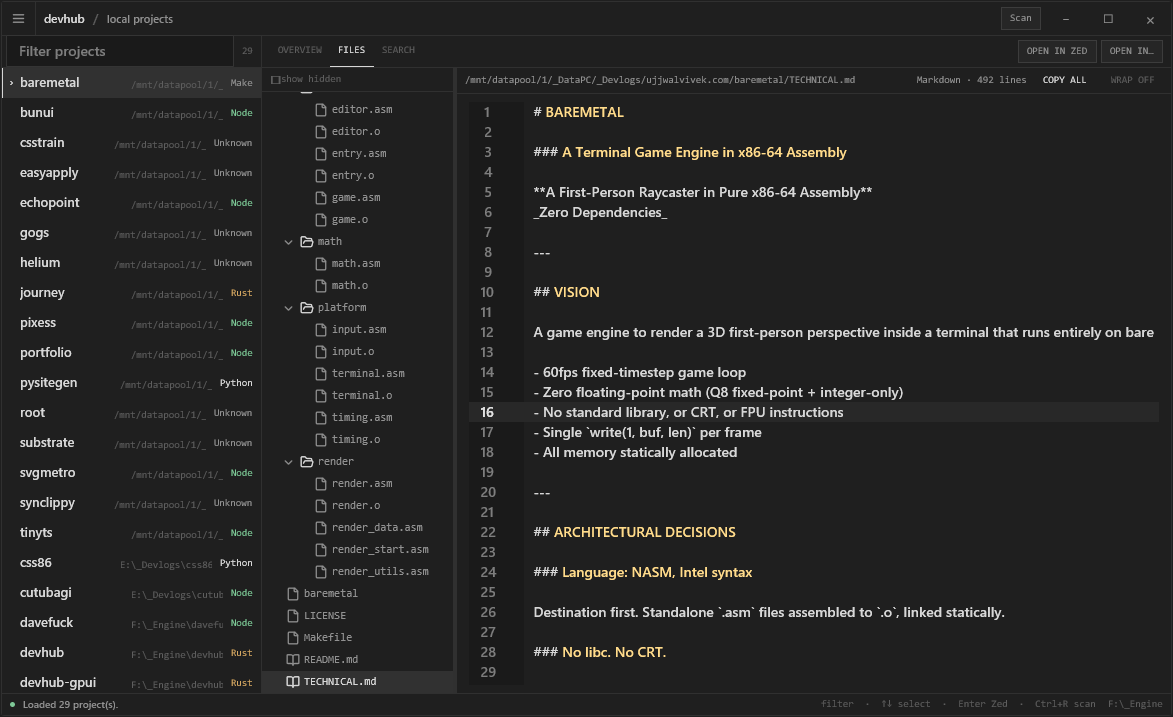The width and height of the screenshot is (1173, 717).
Task: Select the tinyts project
Action: tap(131, 532)
